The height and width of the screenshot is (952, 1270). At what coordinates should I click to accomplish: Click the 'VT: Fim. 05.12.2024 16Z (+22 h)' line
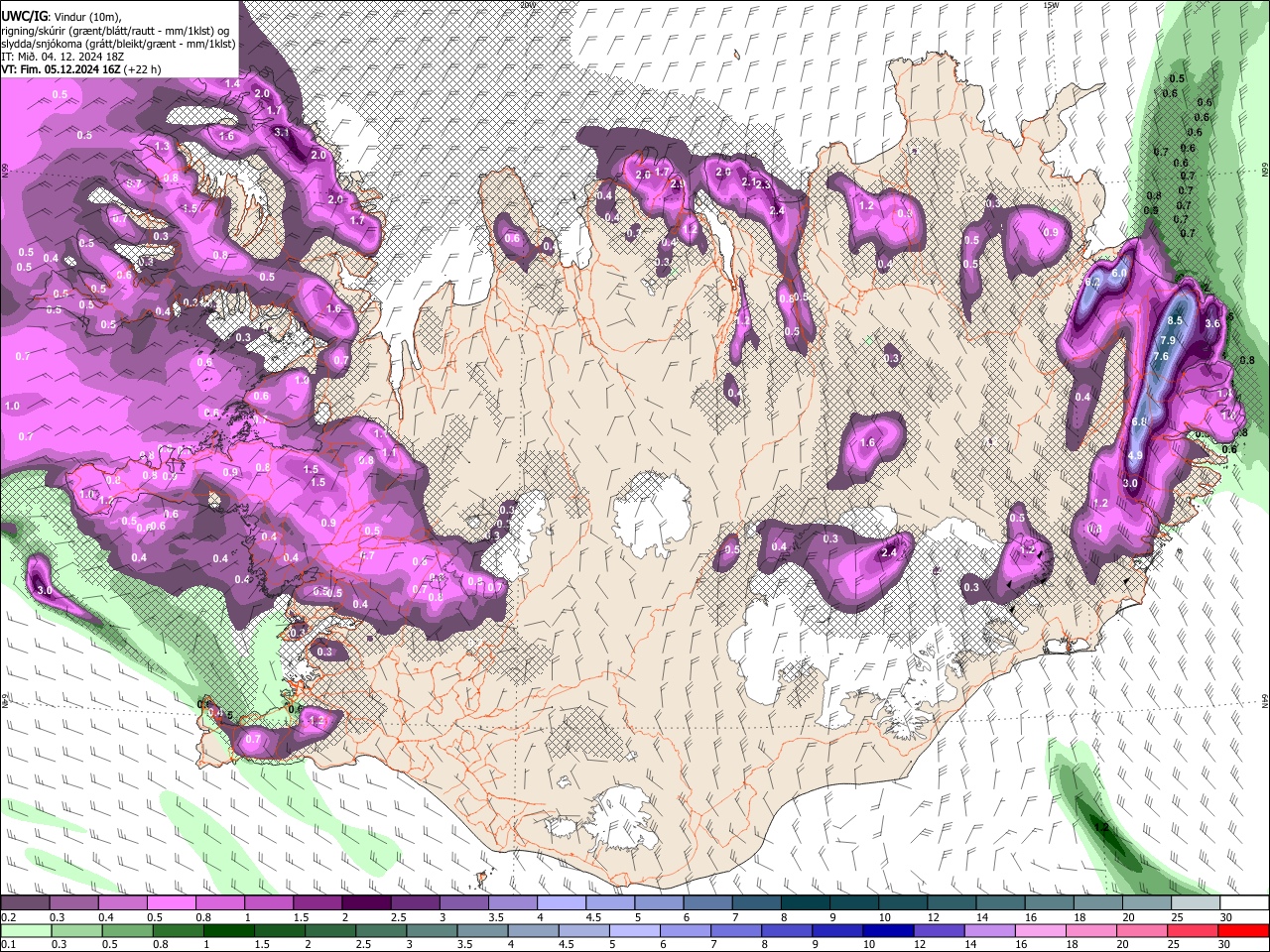pos(81,69)
